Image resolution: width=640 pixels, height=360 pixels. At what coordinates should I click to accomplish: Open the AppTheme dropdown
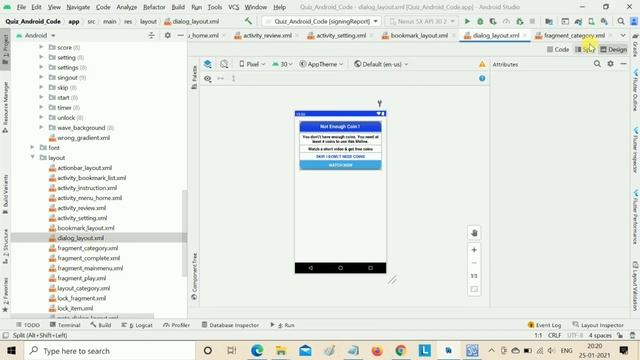coord(321,64)
